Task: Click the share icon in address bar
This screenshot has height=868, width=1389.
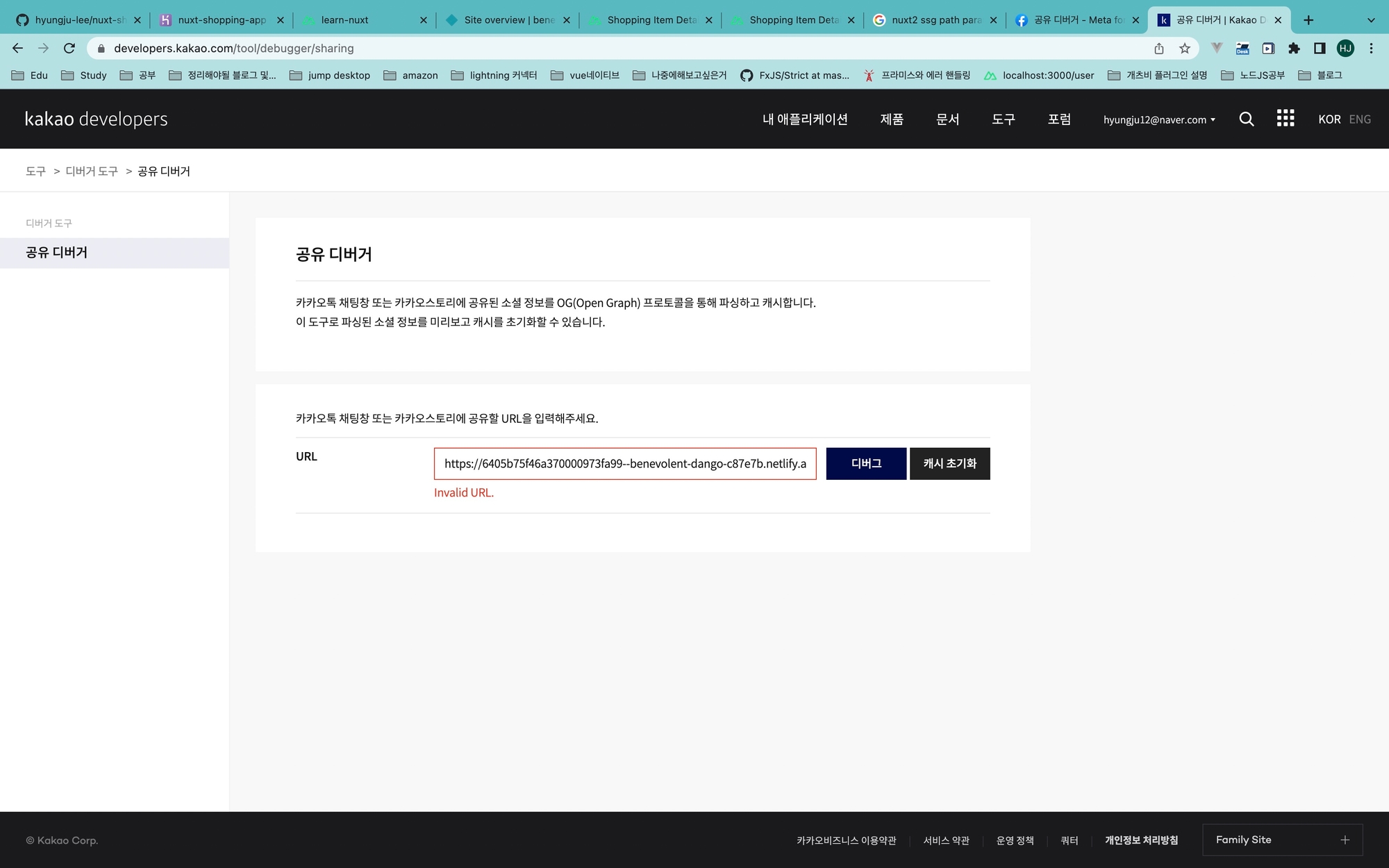Action: coord(1159,48)
